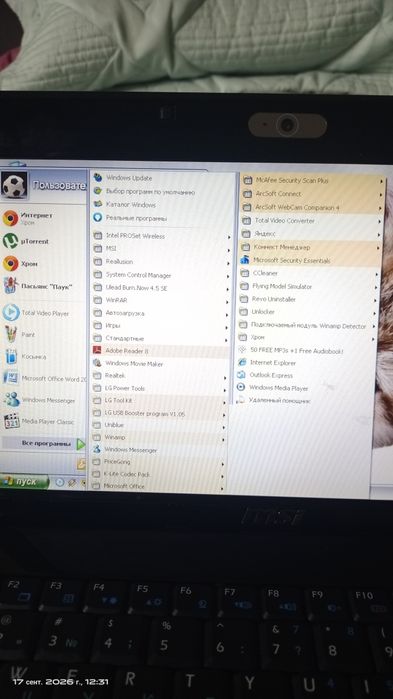Screen dimensions: 393x699
Task: Open the Total Video Converter folder
Action: click(x=311, y=221)
